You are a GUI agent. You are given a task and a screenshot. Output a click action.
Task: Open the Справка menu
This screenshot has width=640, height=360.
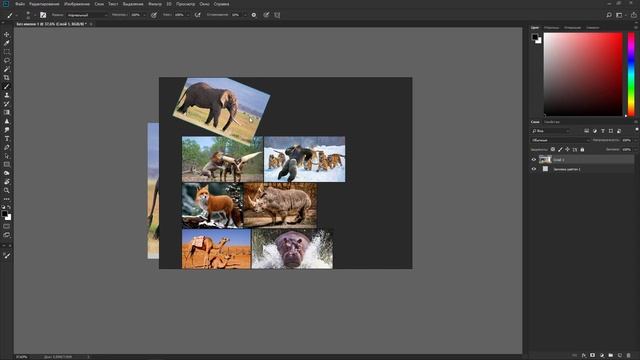pos(222,4)
